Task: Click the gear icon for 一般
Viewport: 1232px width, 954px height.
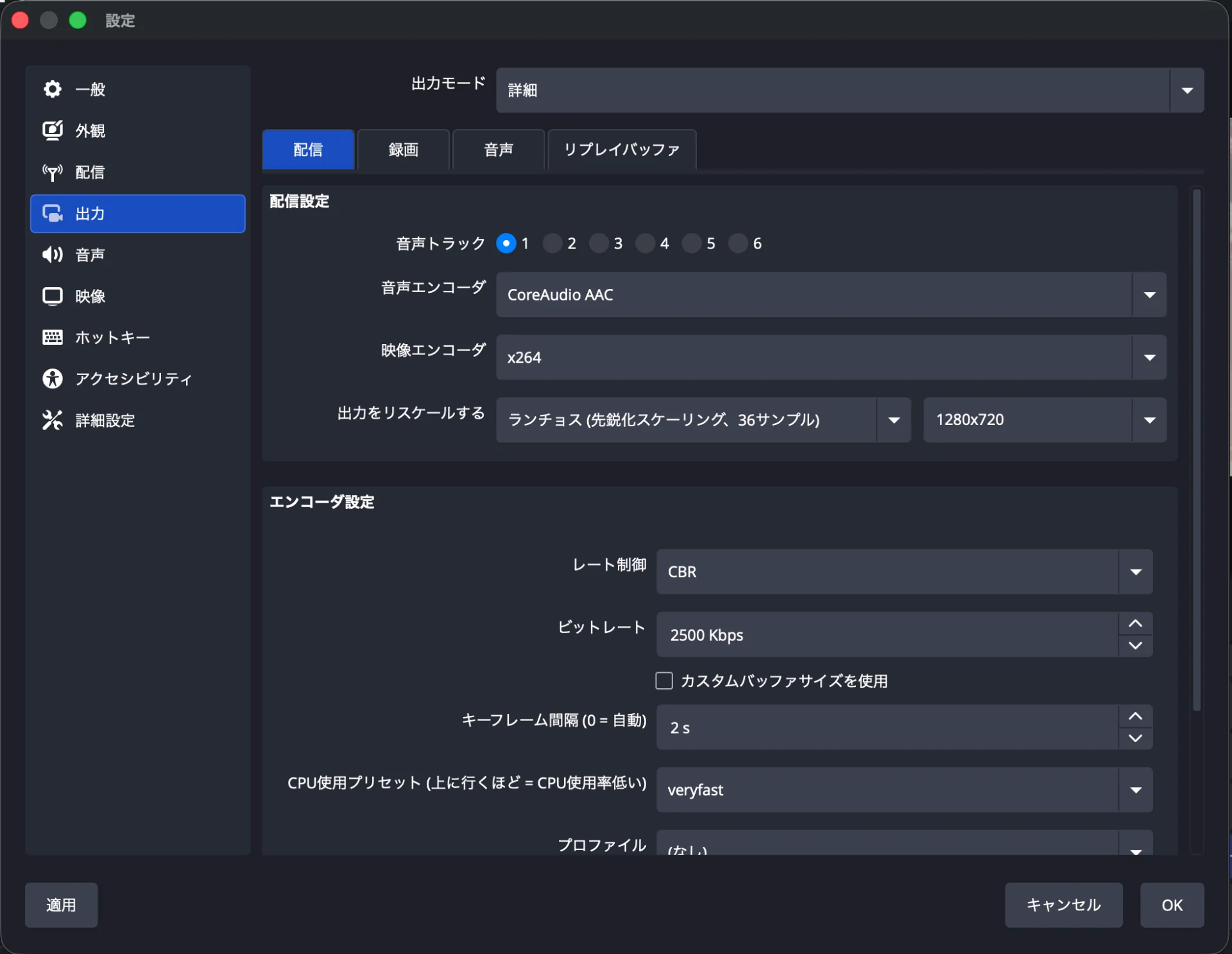Action: (53, 89)
